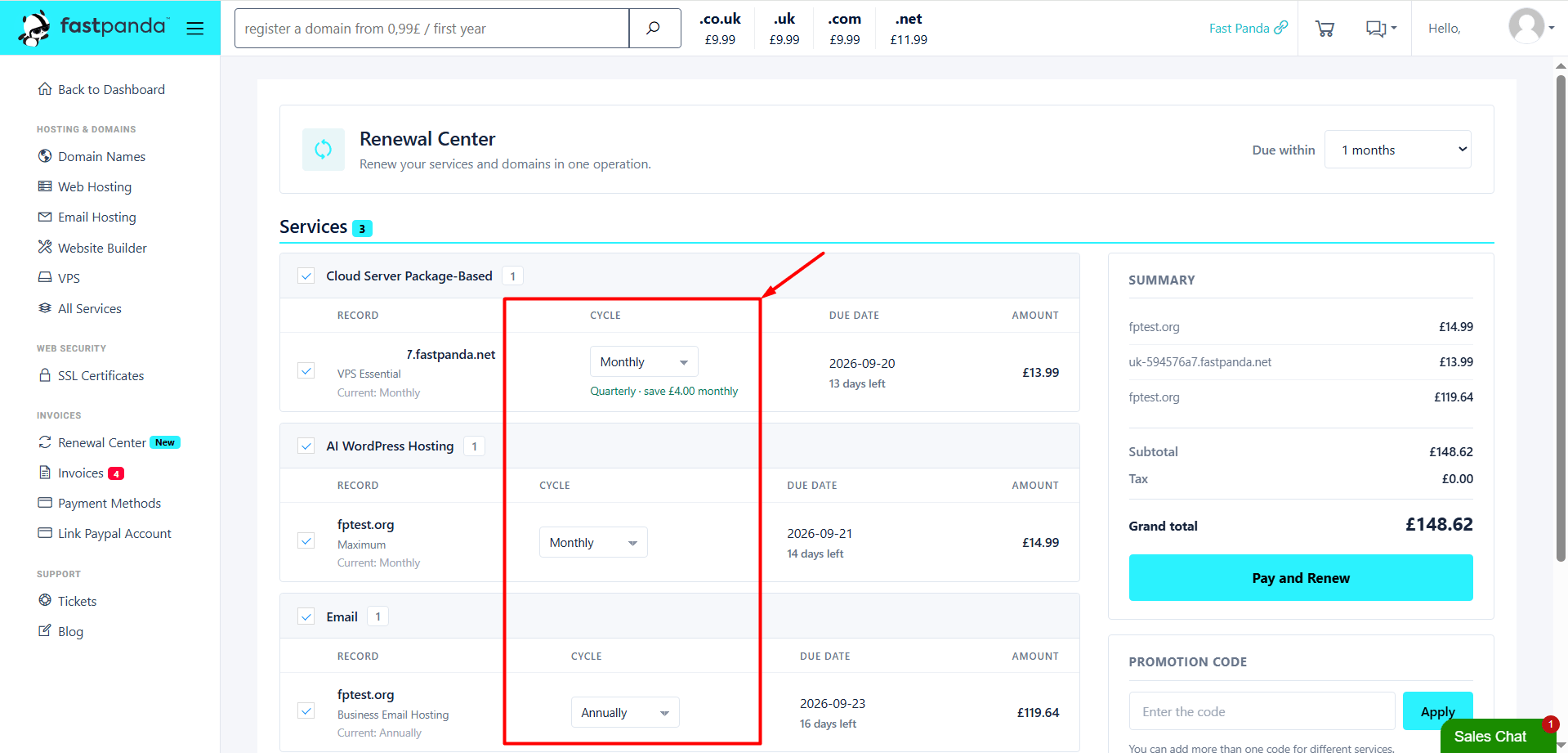Open the VPS Essential cycle dropdown
The height and width of the screenshot is (753, 1568).
point(644,362)
